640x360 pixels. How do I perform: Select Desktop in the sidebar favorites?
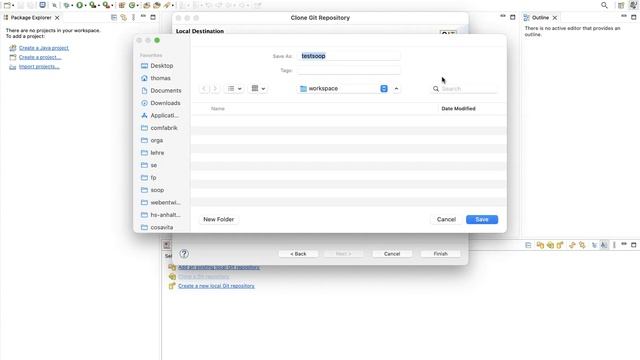(162, 66)
